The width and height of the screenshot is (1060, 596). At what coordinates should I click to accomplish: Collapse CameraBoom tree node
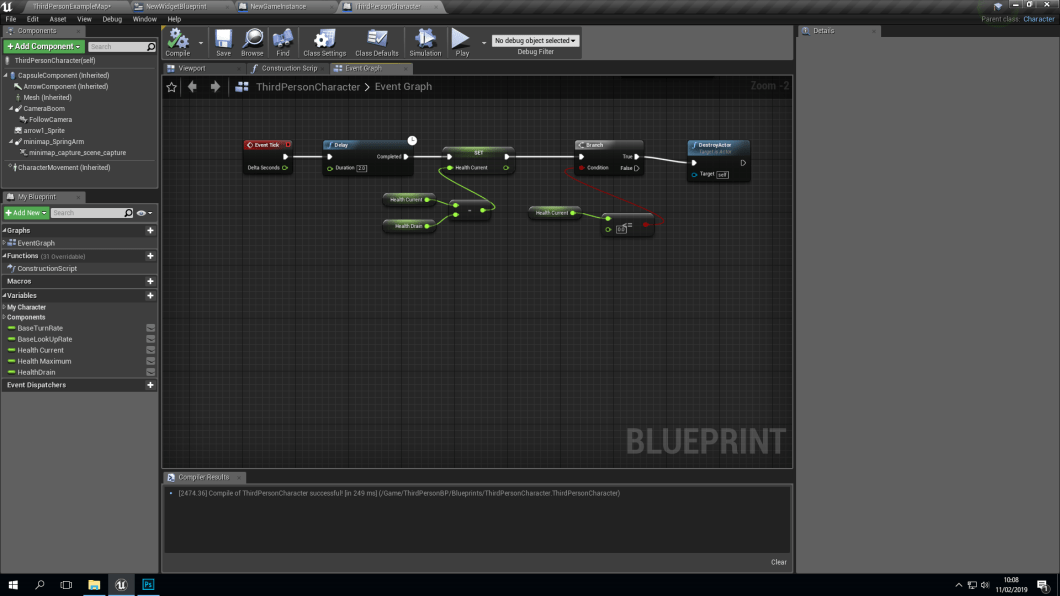tap(11, 109)
